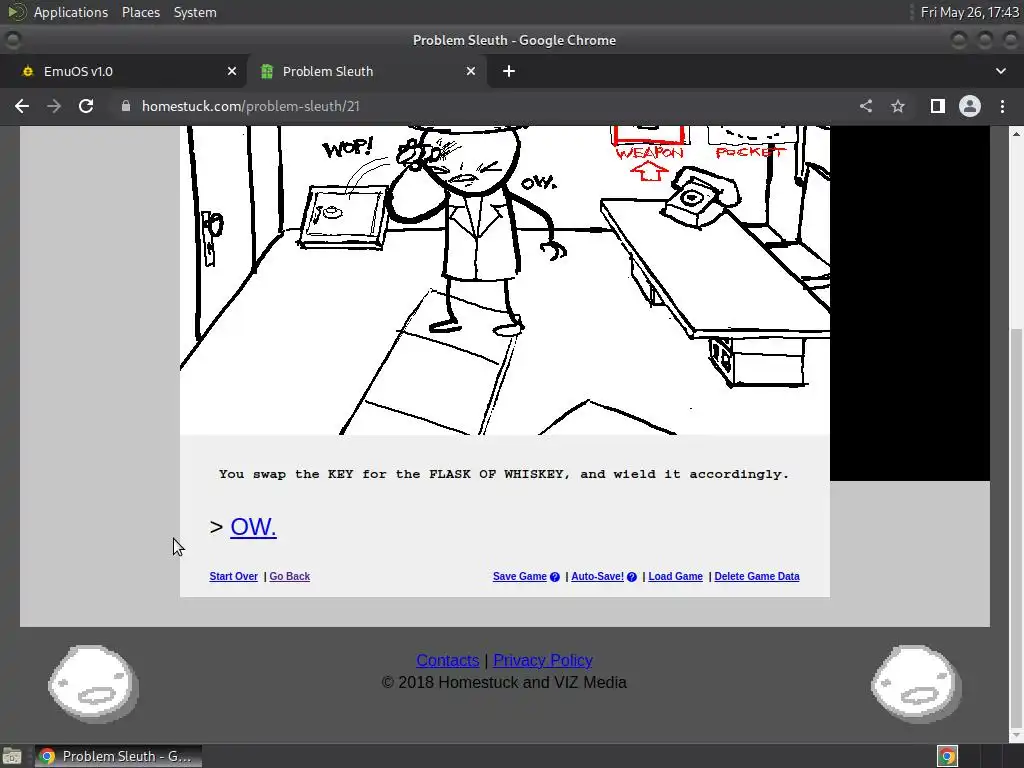The height and width of the screenshot is (768, 1024).
Task: Click the Auto-Save! link
Action: [597, 576]
